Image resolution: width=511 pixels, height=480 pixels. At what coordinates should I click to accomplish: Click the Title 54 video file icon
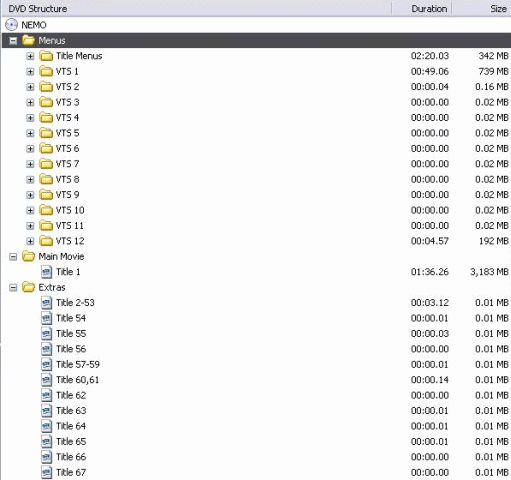[x=46, y=318]
